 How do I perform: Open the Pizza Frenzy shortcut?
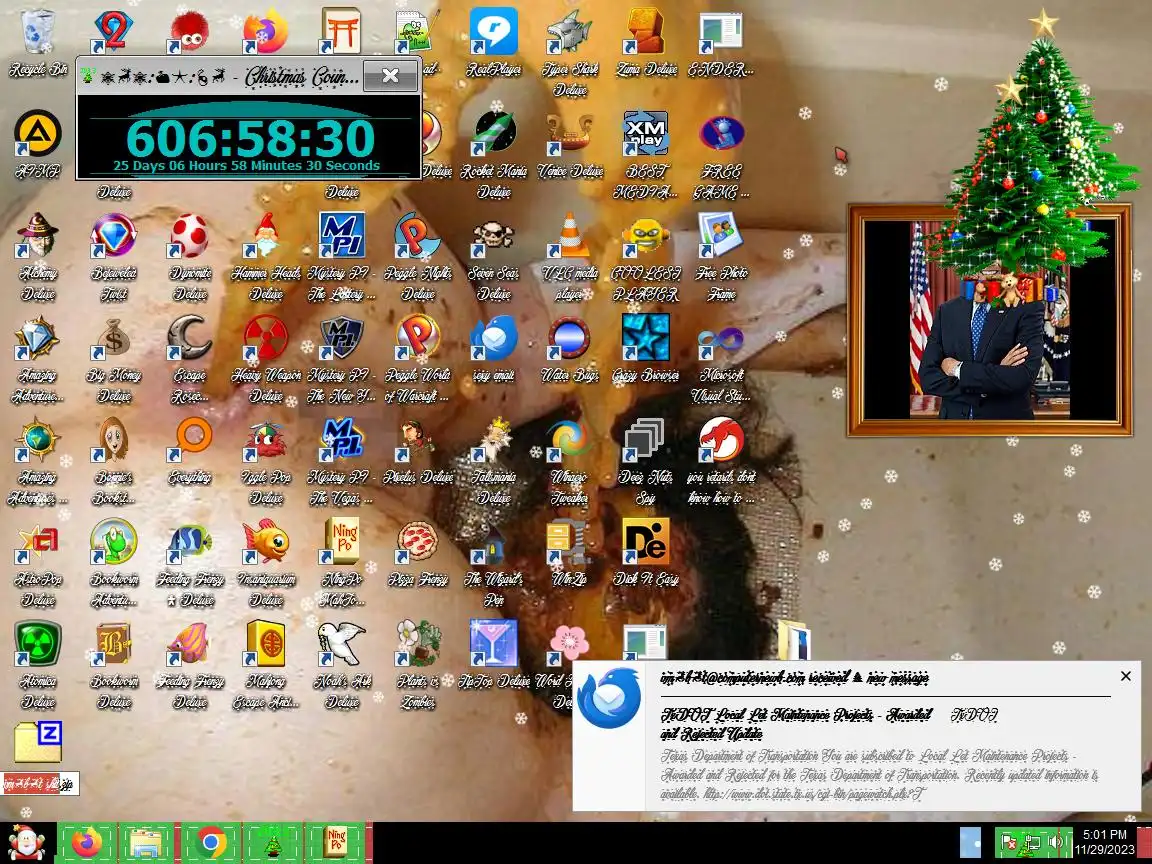pyautogui.click(x=418, y=553)
